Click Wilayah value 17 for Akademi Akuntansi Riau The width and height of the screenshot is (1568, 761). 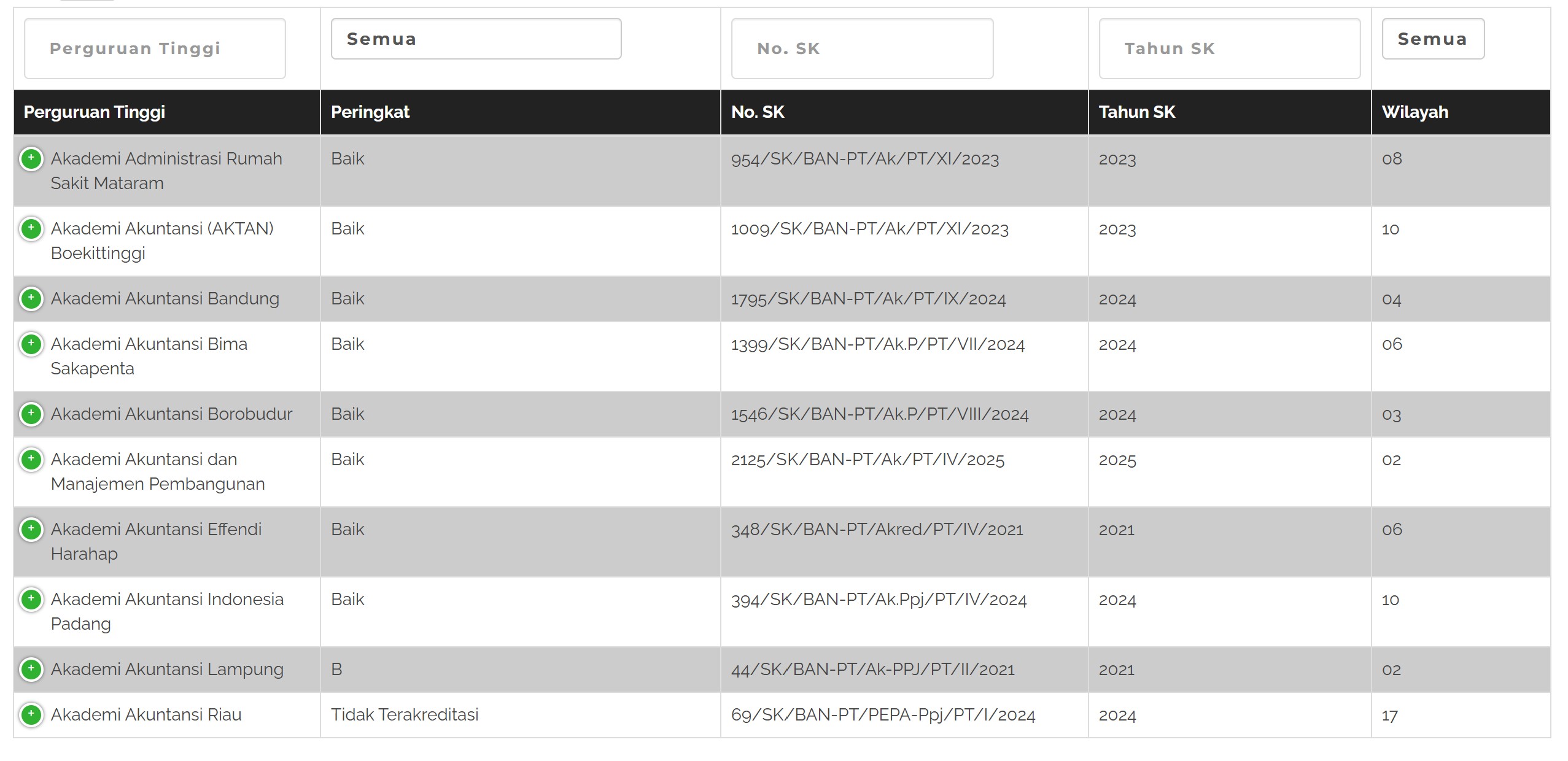tap(1390, 715)
